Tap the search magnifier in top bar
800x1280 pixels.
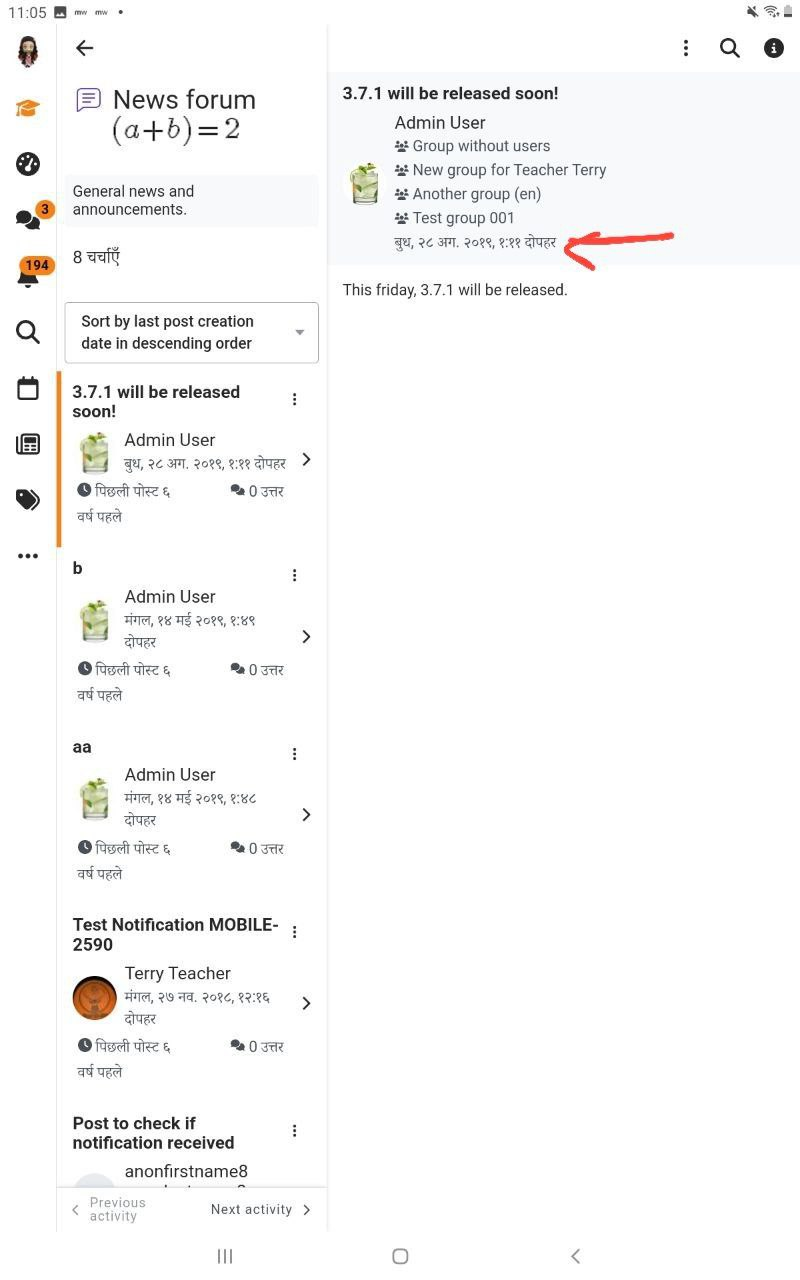tap(730, 48)
